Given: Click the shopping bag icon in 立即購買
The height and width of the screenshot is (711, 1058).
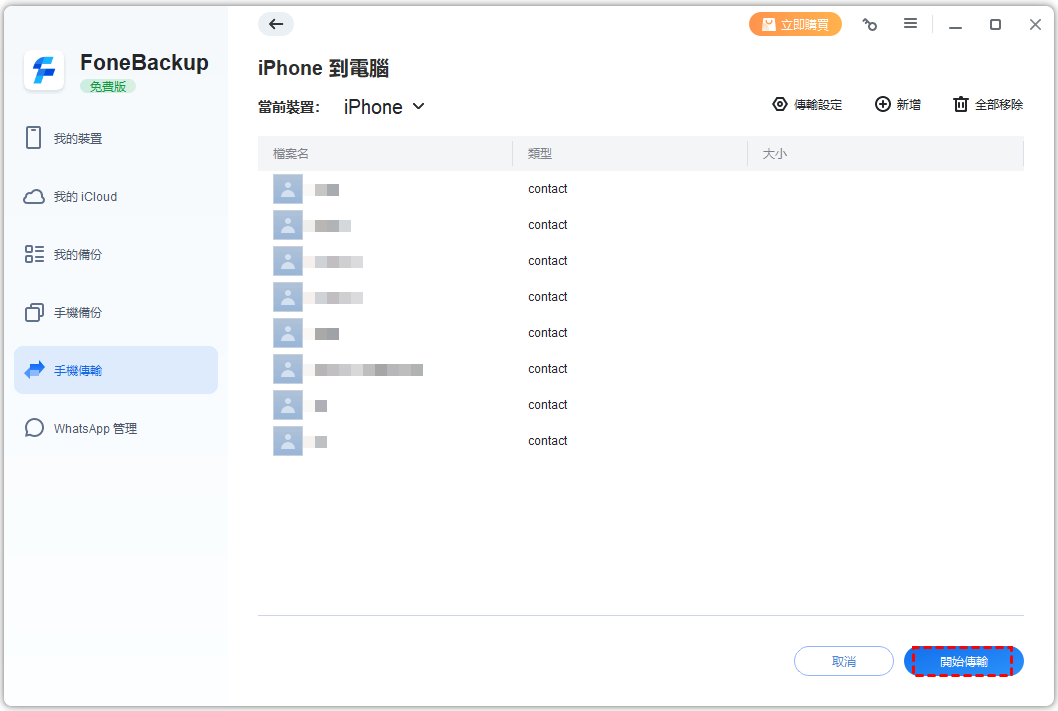Looking at the screenshot, I should [769, 24].
